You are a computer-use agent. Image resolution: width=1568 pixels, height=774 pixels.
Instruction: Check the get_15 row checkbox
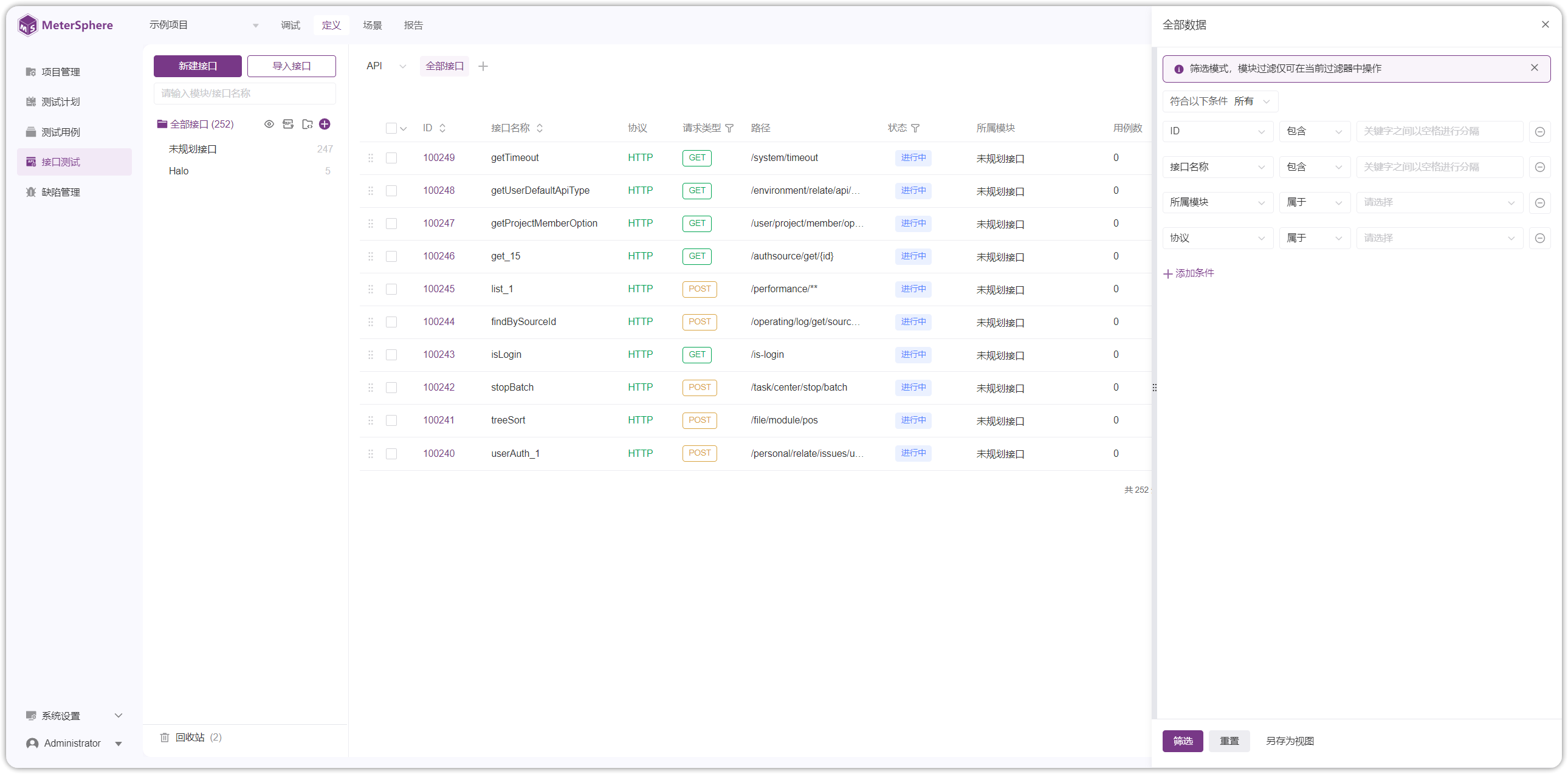tap(391, 257)
